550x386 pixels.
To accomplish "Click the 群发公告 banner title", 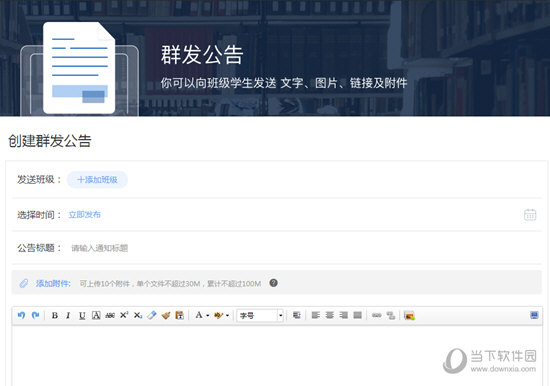I will 202,55.
